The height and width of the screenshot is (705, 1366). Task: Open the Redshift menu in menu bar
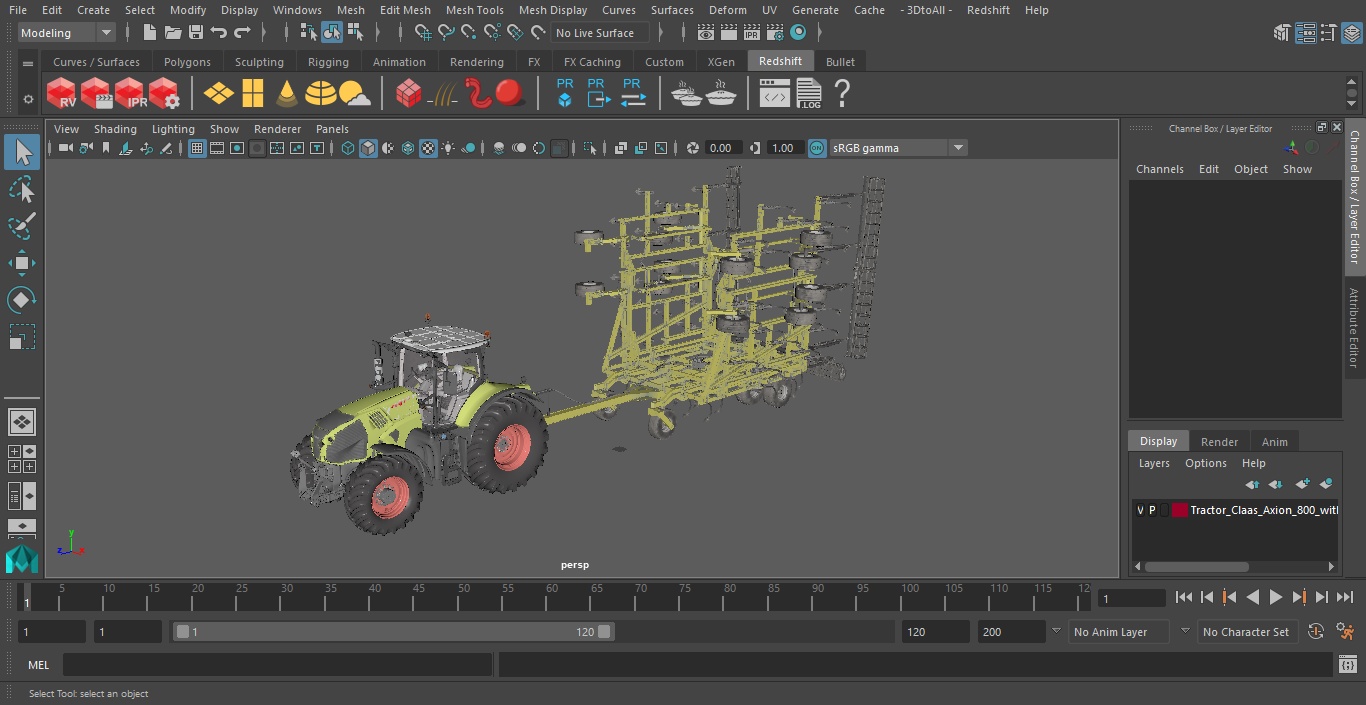tap(988, 10)
